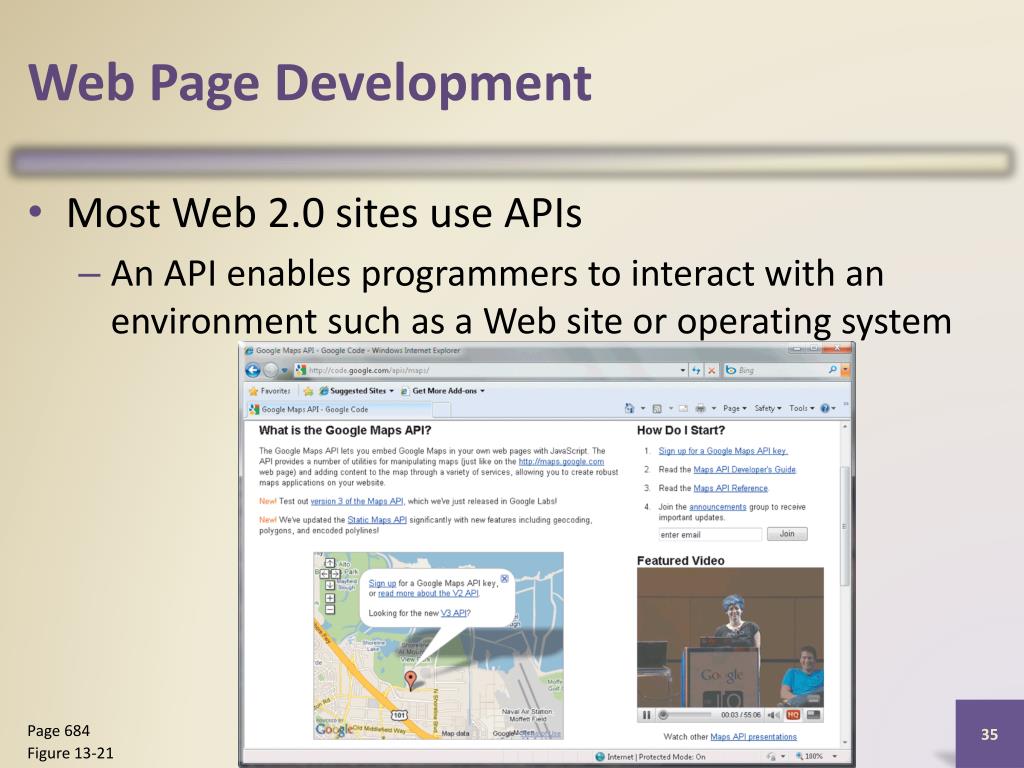1024x768 pixels.
Task: Open the Maps API Reference link
Action: click(731, 488)
